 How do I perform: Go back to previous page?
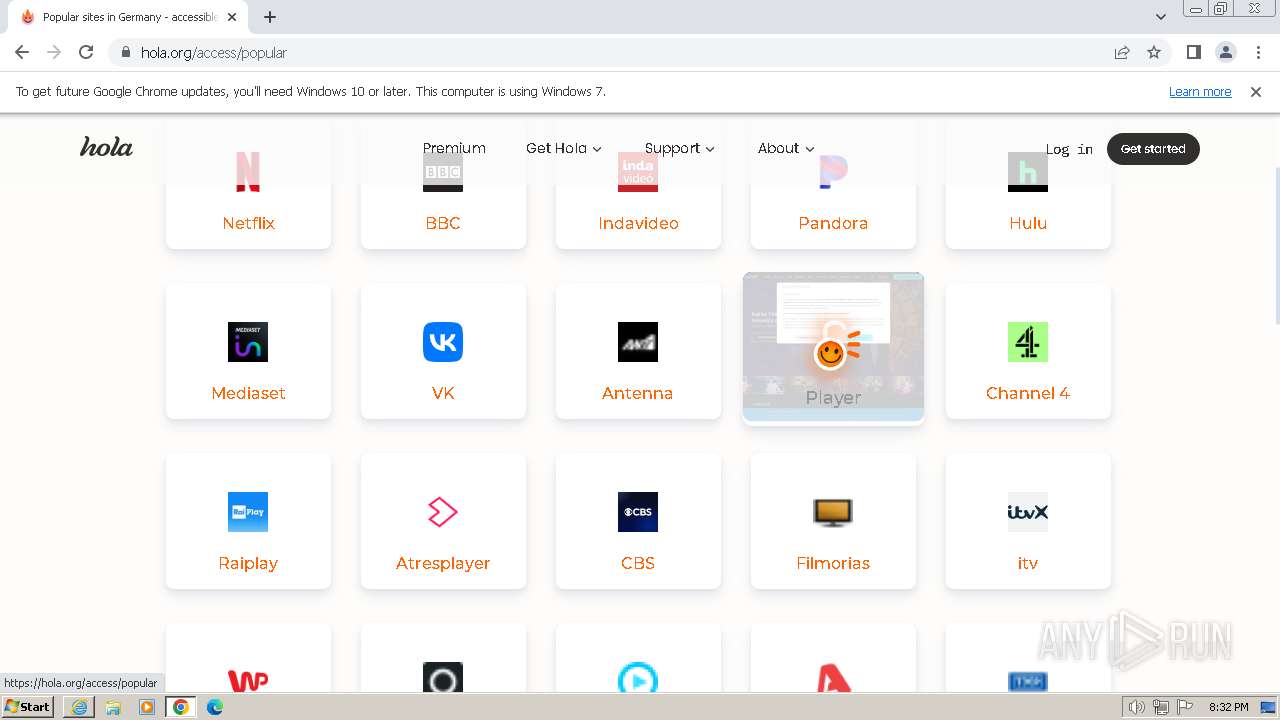coord(22,52)
